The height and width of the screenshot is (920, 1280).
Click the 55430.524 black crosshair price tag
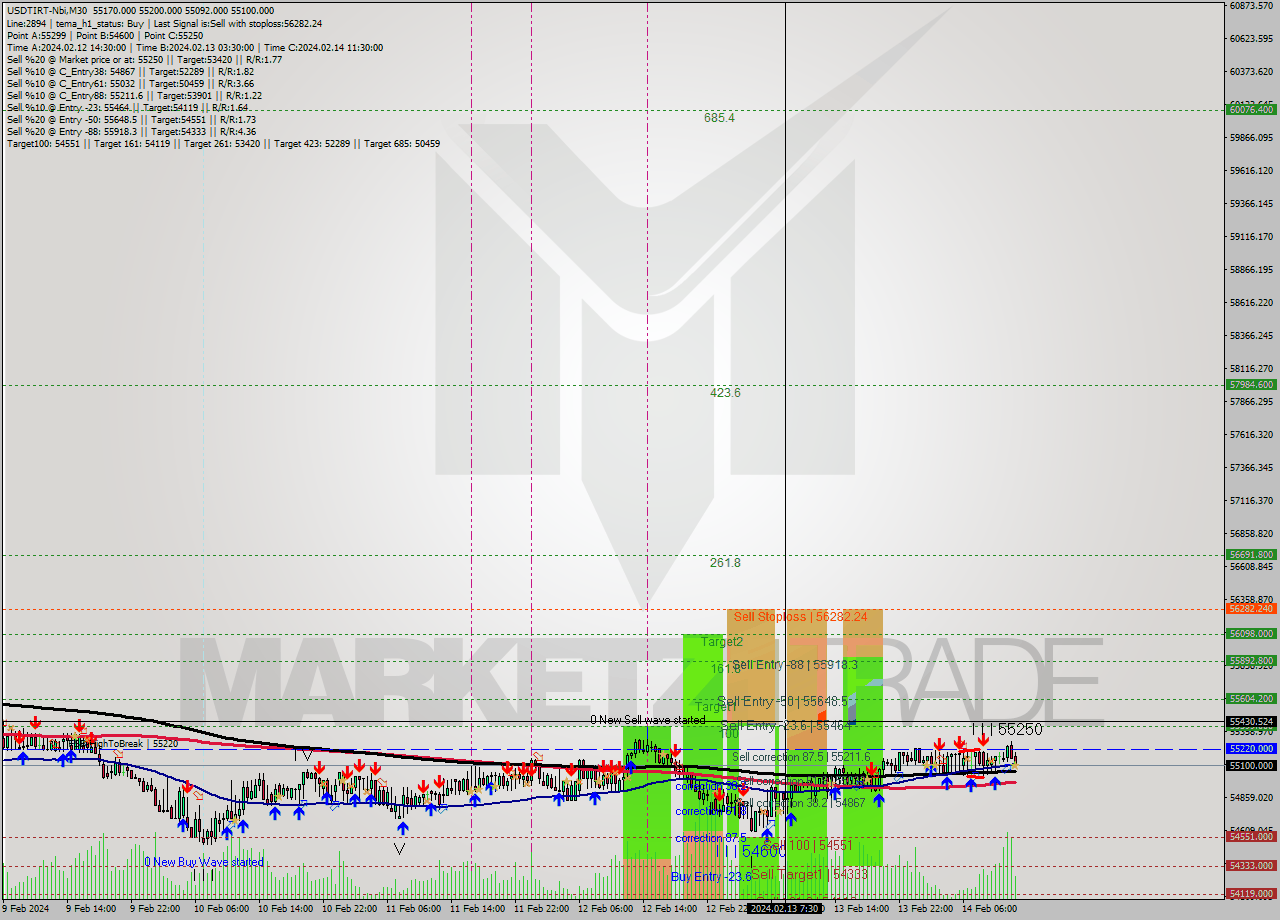(x=1251, y=721)
